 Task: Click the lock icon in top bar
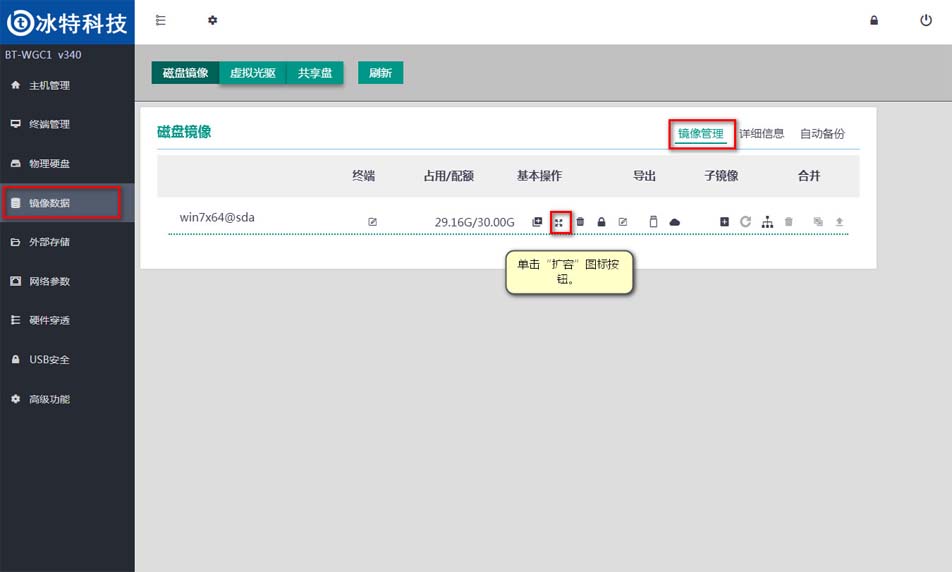click(874, 20)
